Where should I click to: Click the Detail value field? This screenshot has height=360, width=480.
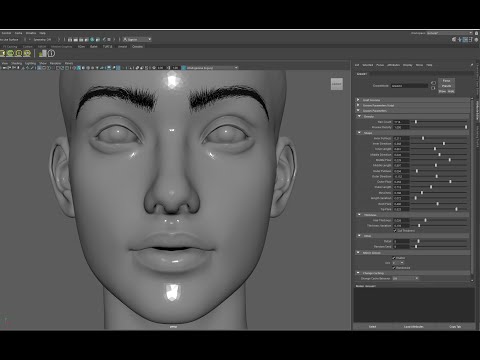[x=401, y=241]
